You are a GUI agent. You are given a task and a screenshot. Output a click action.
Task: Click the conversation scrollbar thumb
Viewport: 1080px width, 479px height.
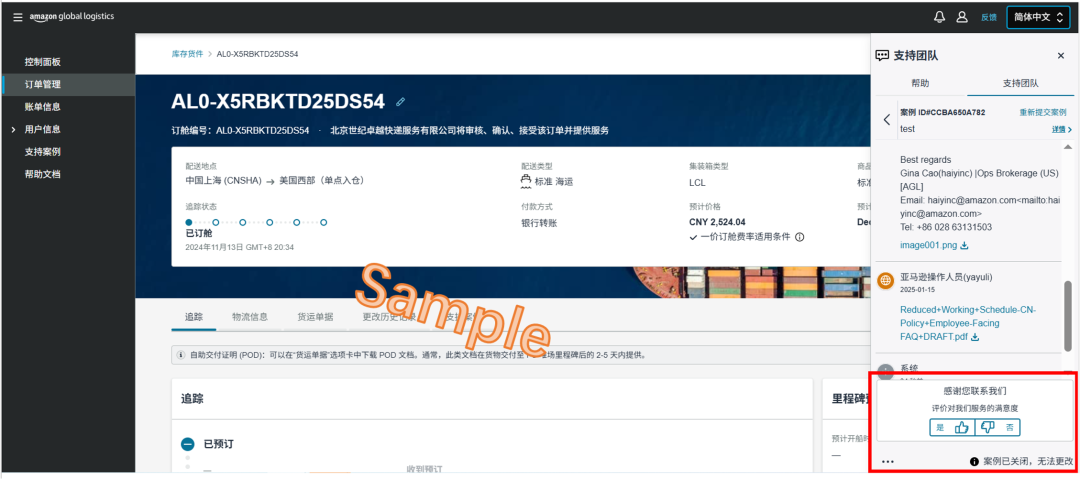(x=1068, y=315)
